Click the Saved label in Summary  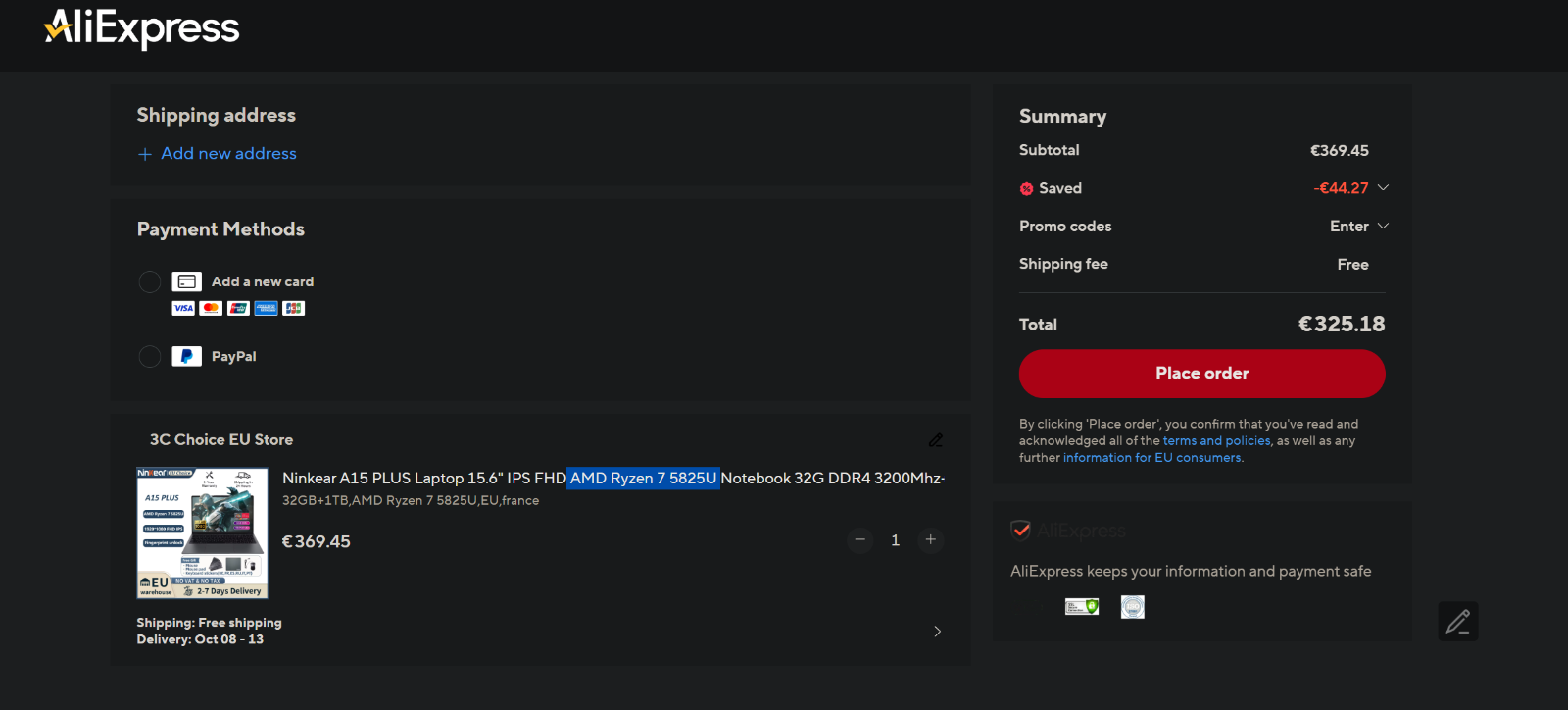tap(1060, 188)
